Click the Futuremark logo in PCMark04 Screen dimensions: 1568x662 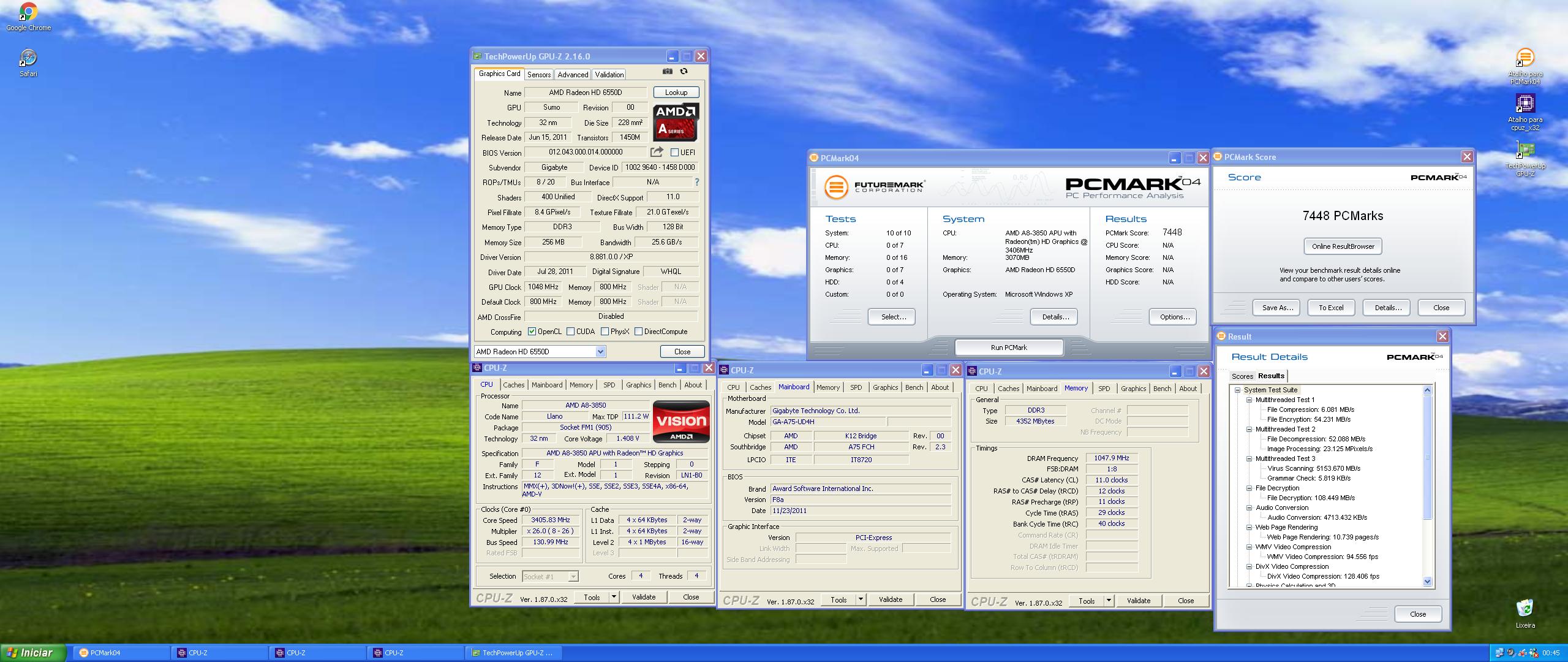(873, 186)
